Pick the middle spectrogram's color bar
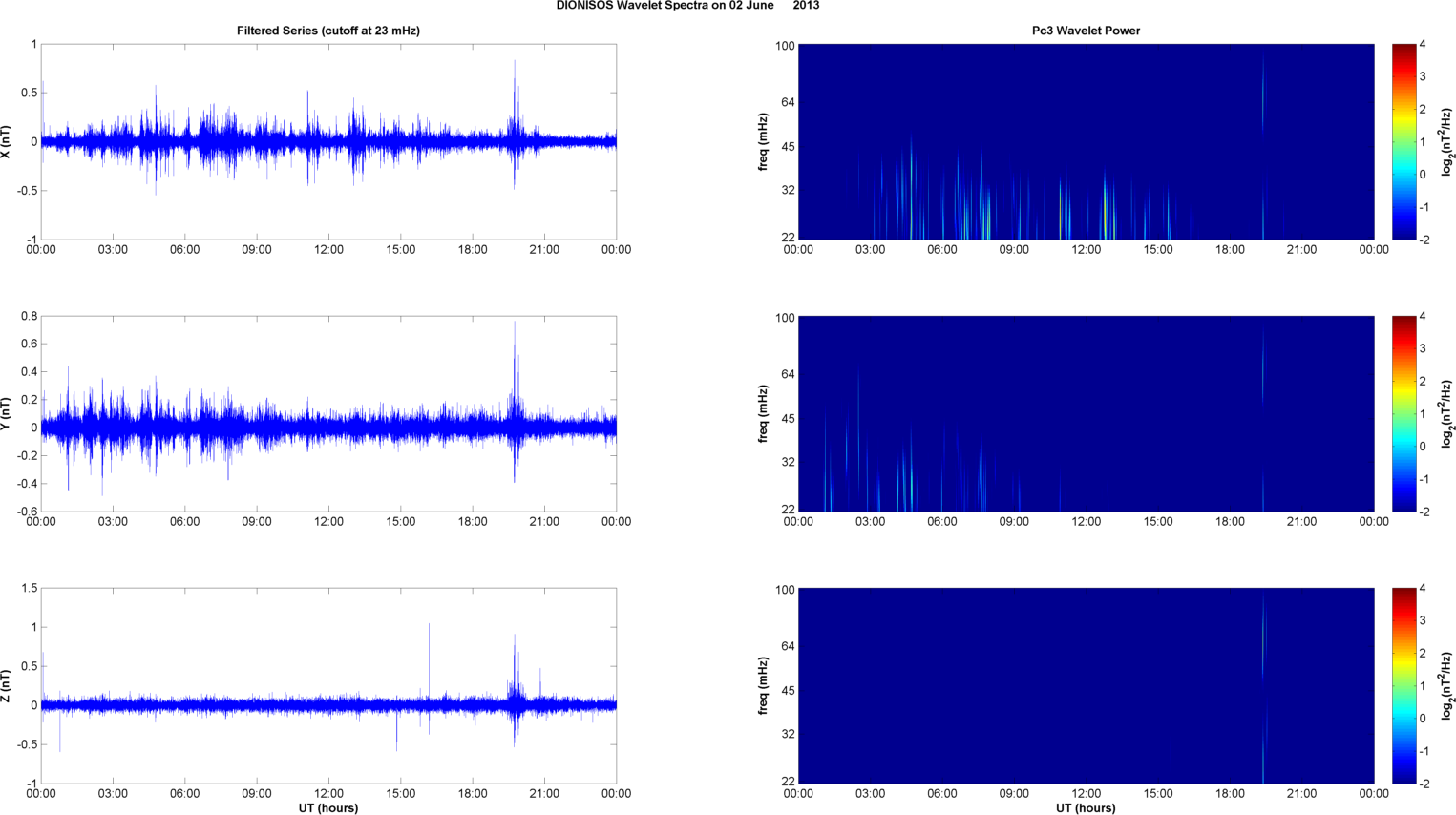 (1403, 413)
